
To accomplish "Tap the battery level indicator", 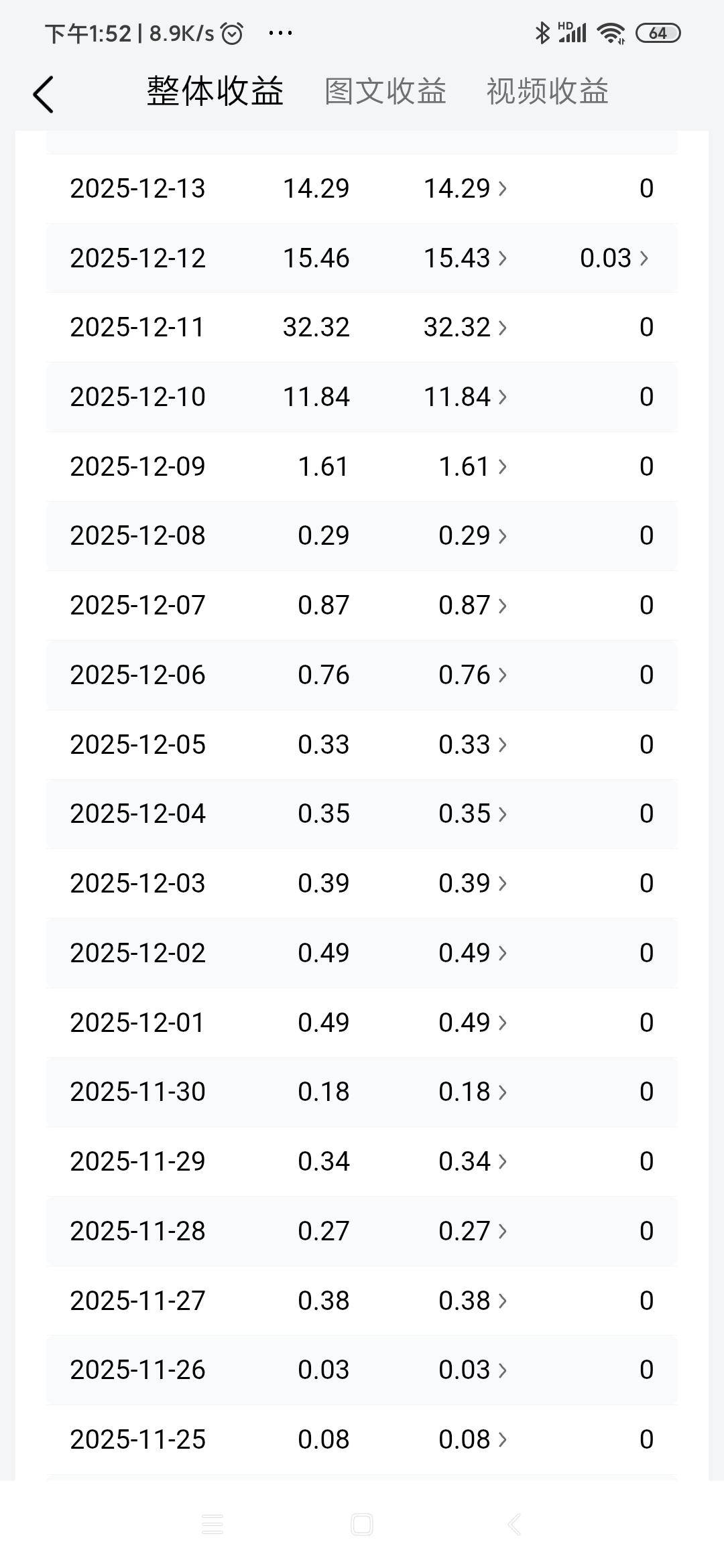I will coord(658,33).
